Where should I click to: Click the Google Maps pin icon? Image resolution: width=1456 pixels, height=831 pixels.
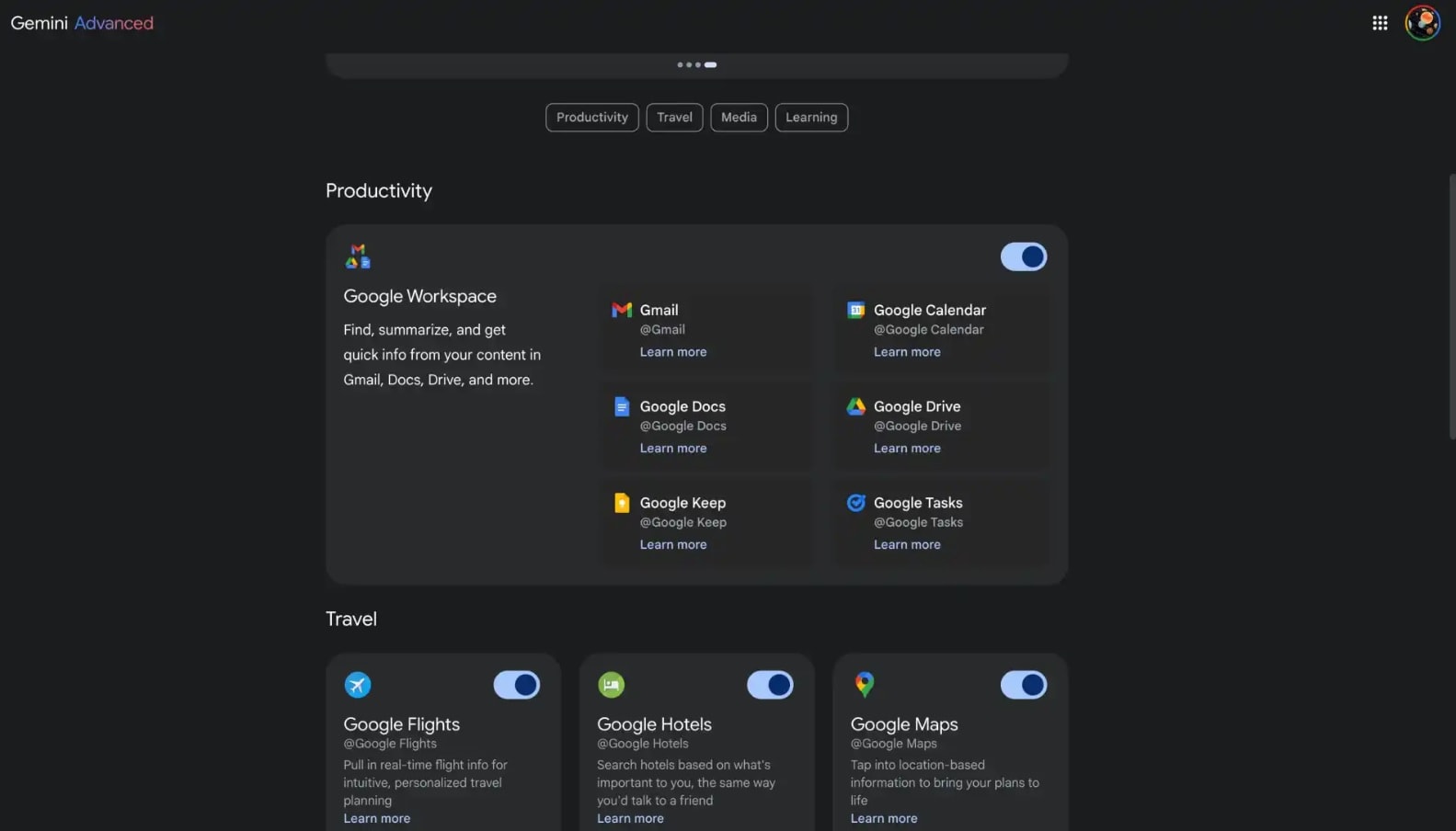tap(865, 684)
